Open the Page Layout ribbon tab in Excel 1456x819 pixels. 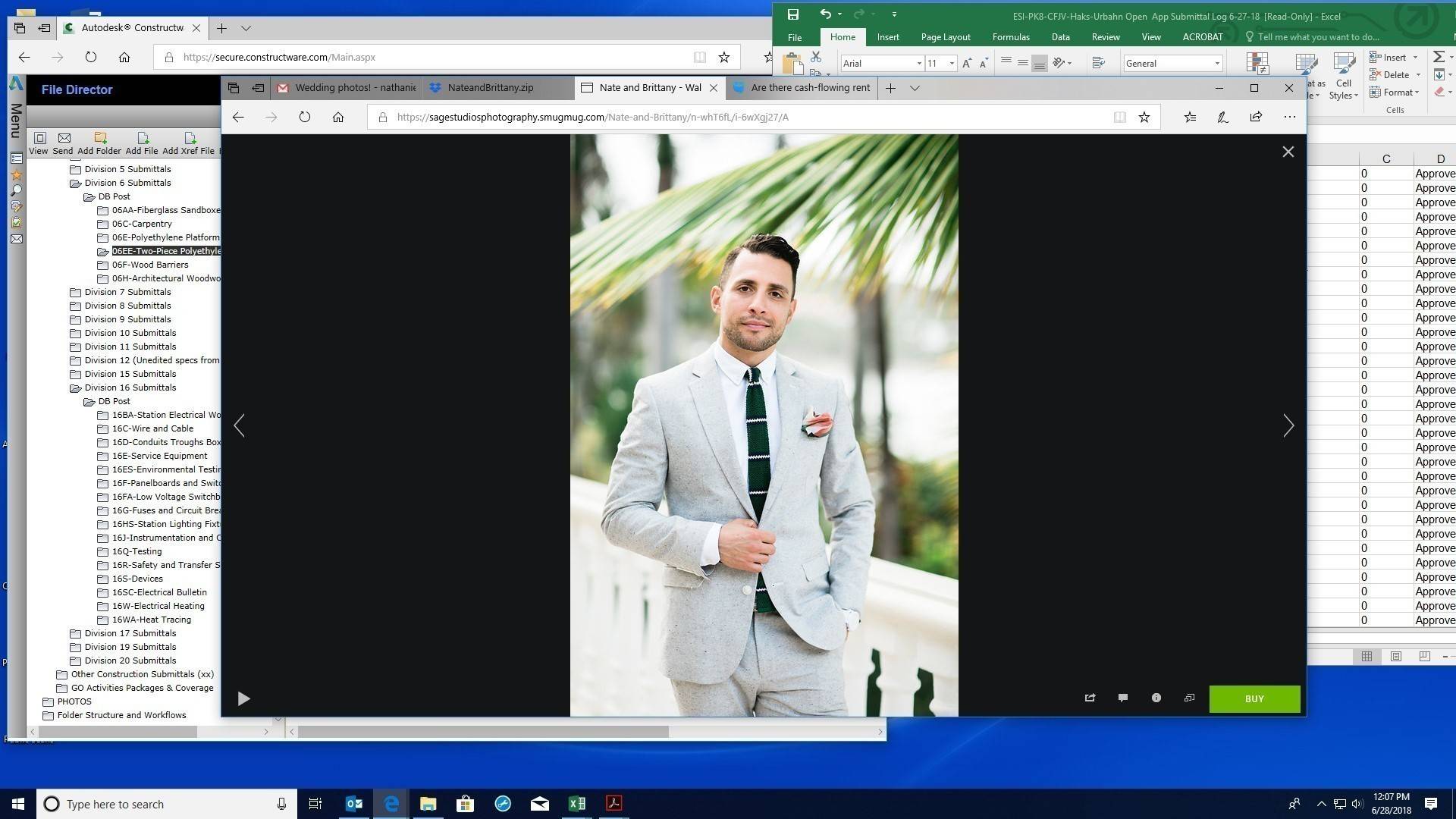(945, 36)
